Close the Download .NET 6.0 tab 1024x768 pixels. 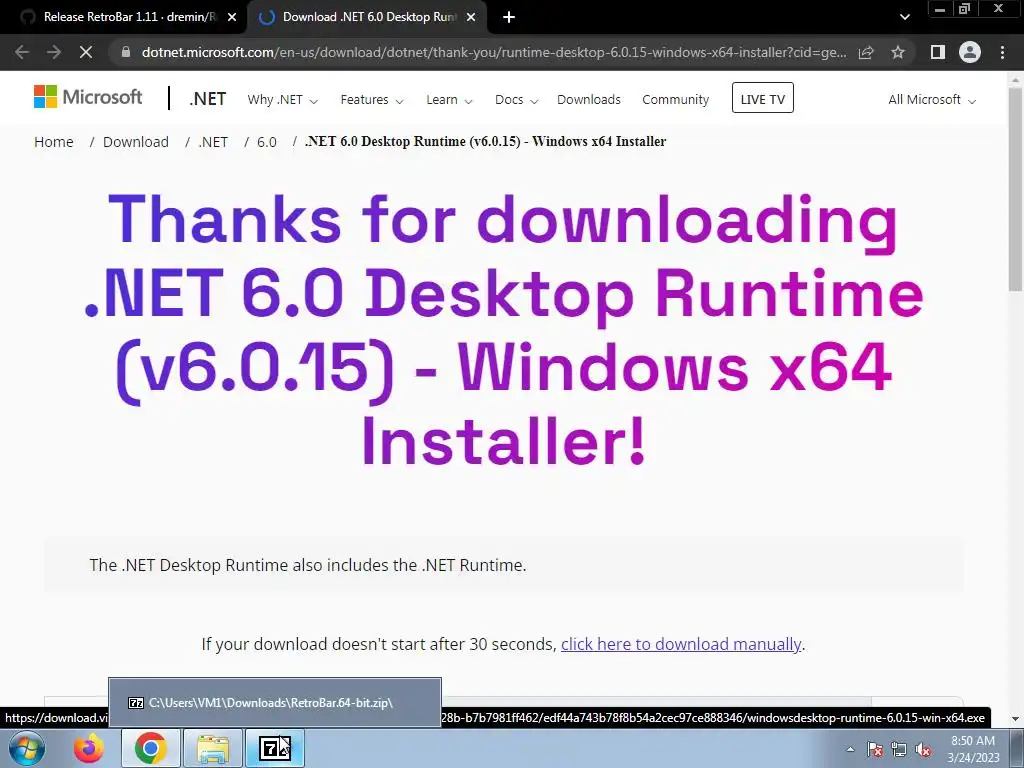471,18
